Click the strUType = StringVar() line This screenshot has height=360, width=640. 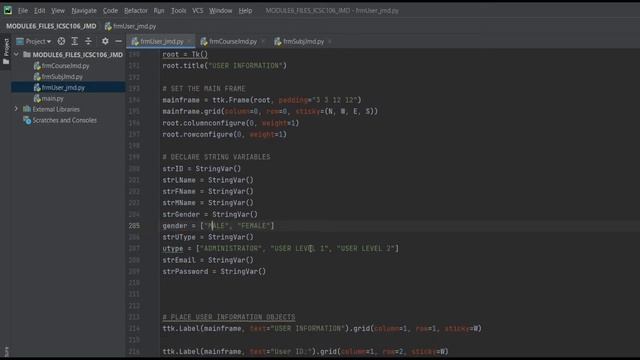(208, 237)
